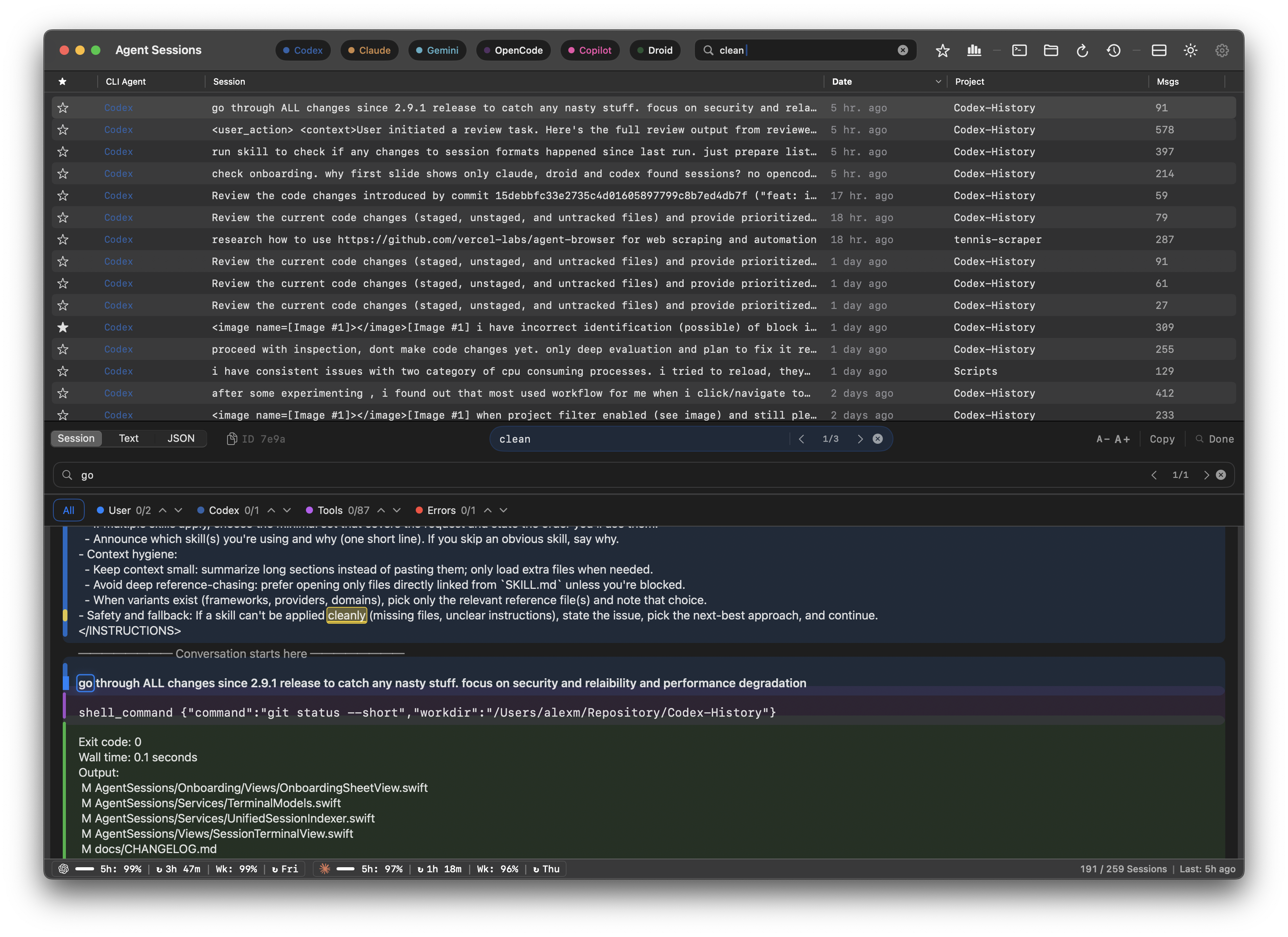Open the analytics bar chart view
The image size is (1288, 937).
pyautogui.click(x=975, y=50)
